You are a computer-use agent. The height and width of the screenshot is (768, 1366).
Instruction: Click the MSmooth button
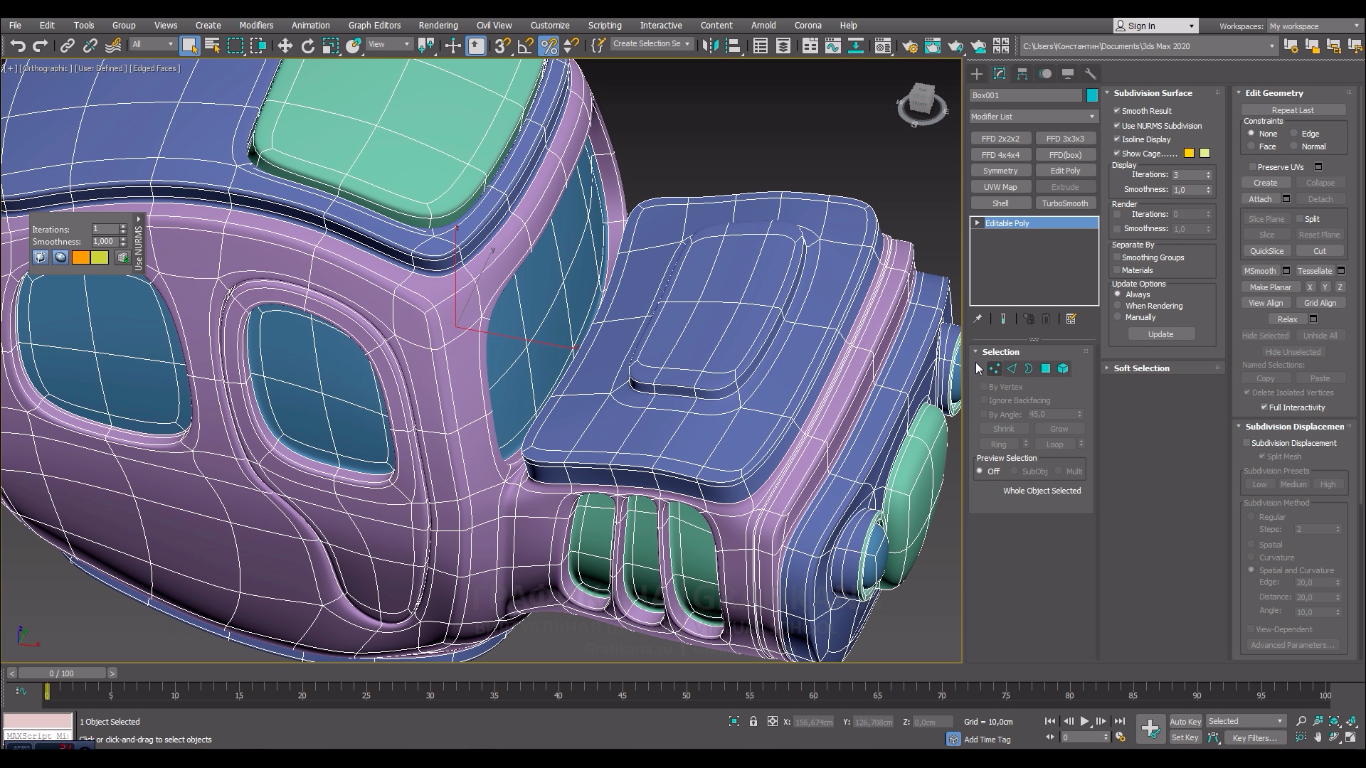click(1260, 271)
